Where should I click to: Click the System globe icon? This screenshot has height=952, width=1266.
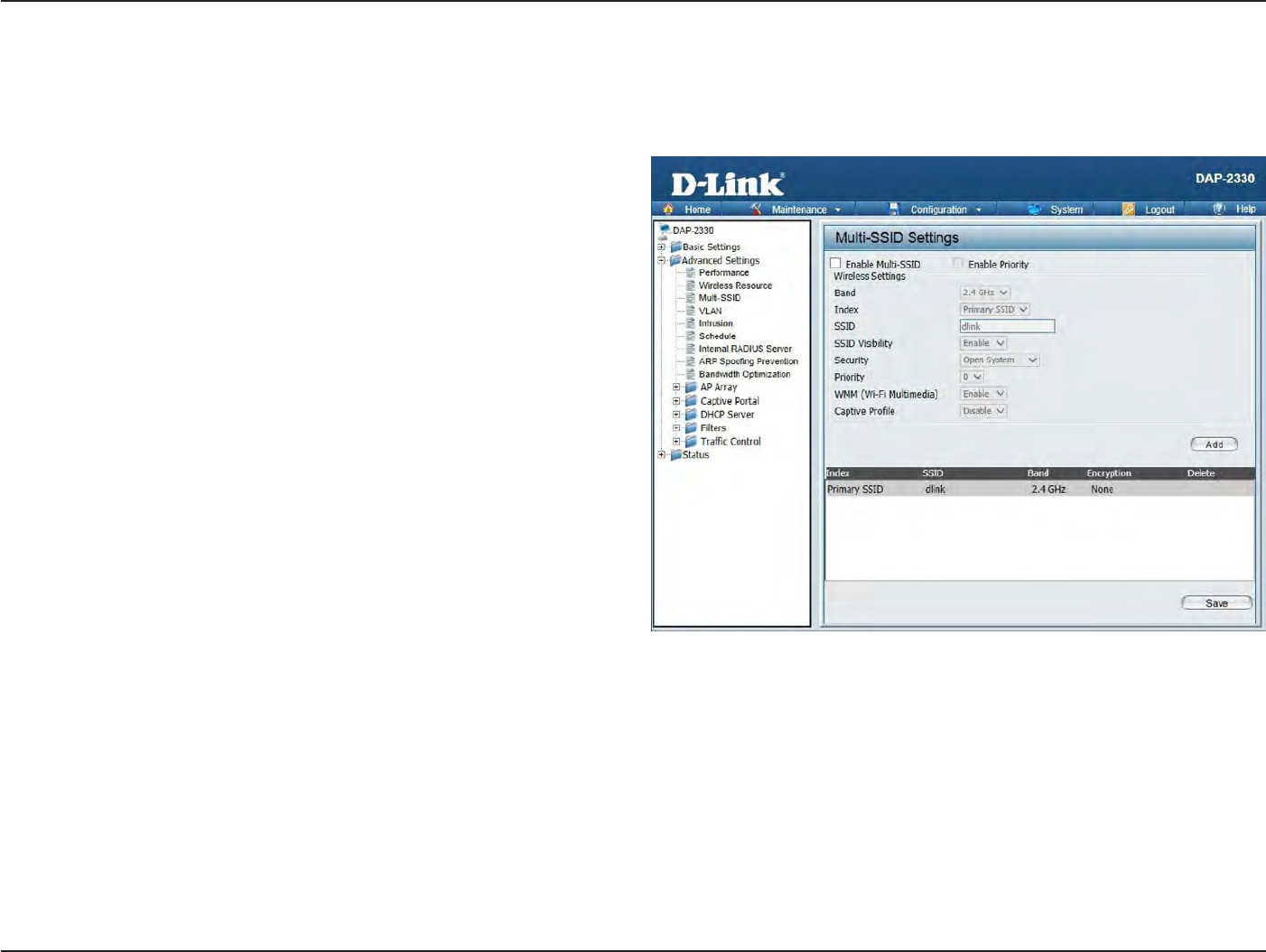(1035, 209)
